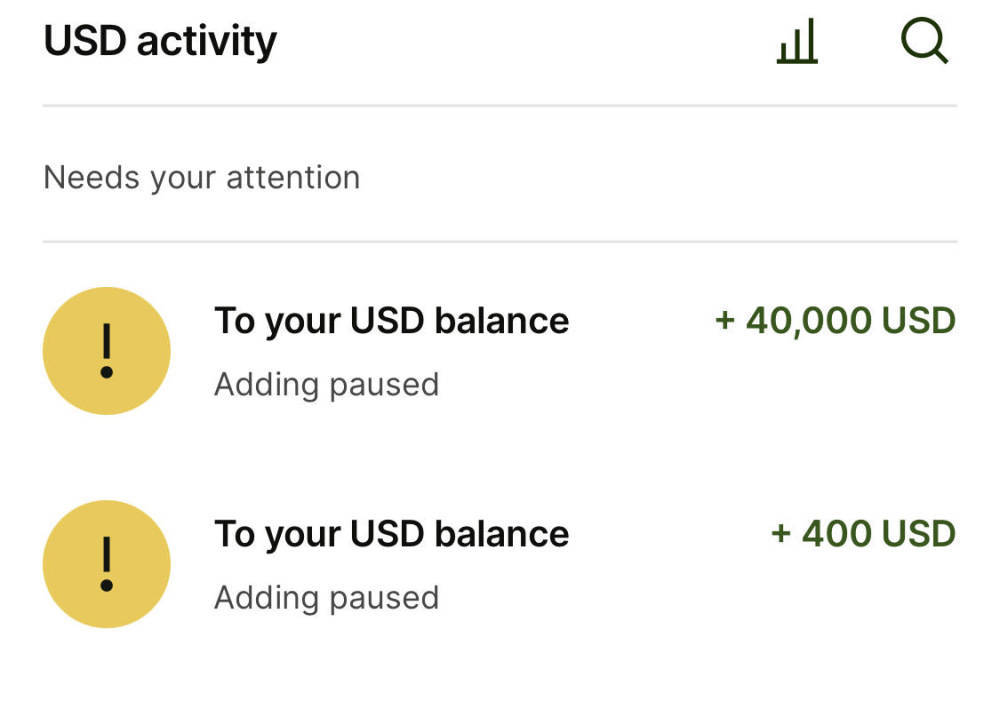1000x717 pixels.
Task: Select "Adding paused" status under 40,000 USD transaction
Action: click(326, 384)
